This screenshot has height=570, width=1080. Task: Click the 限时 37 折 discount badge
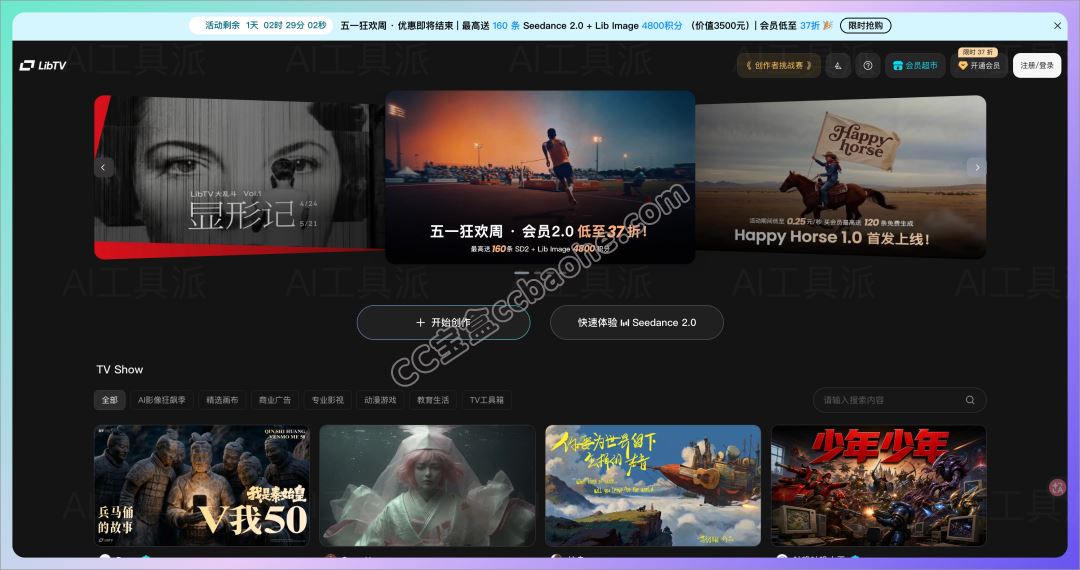[x=977, y=52]
